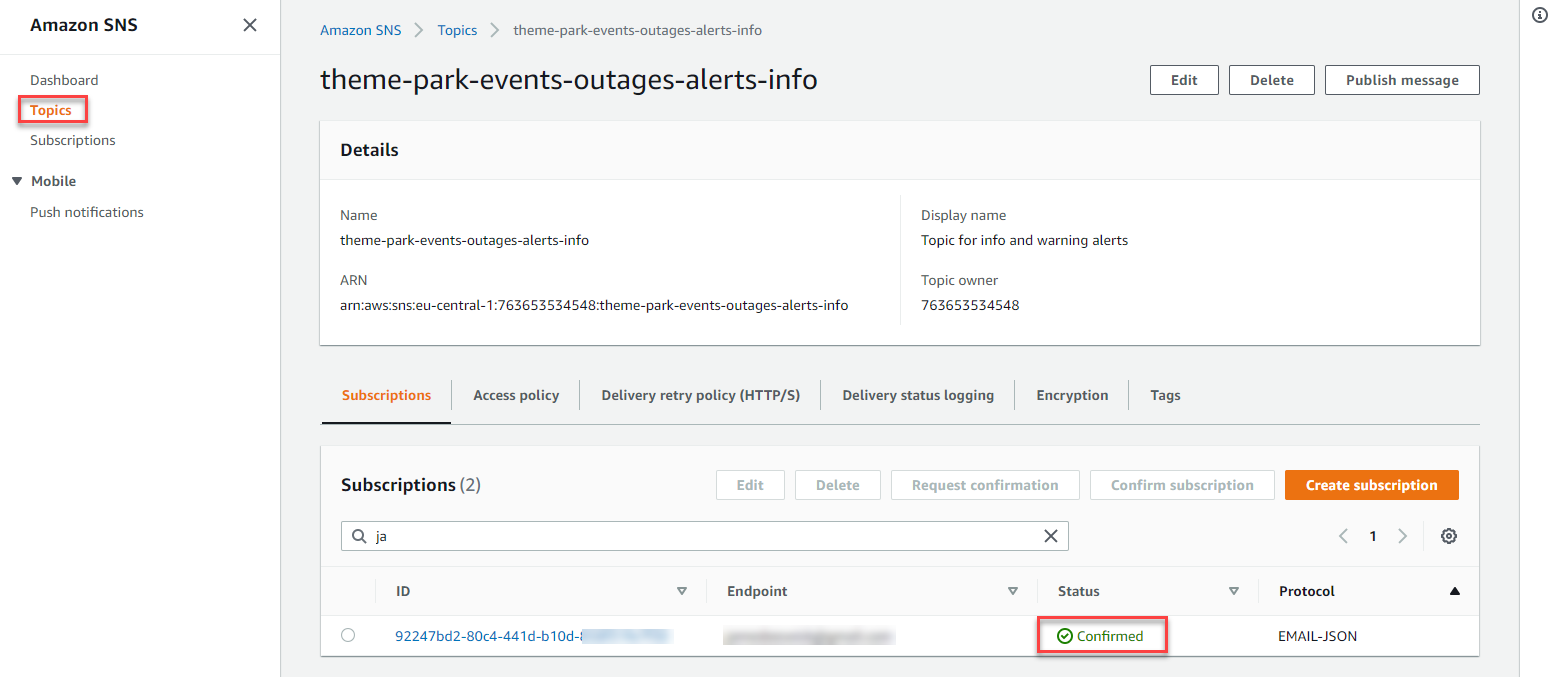Viewport: 1560px width, 677px height.
Task: Open the info panel icon
Action: (x=1540, y=15)
